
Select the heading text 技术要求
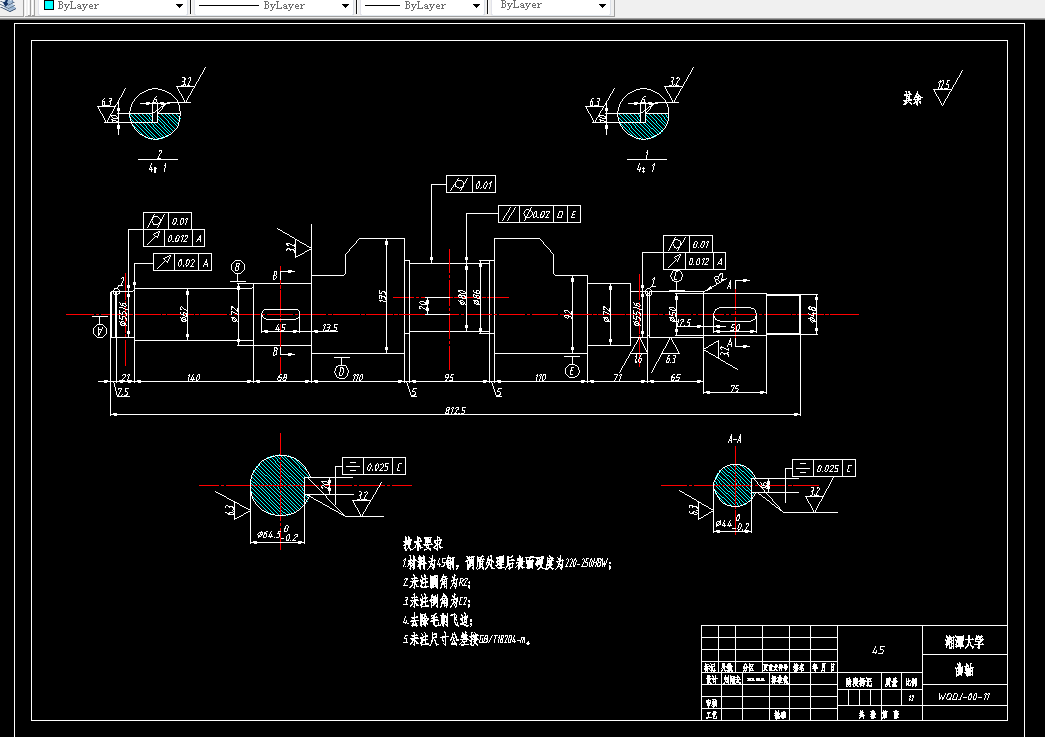click(423, 543)
